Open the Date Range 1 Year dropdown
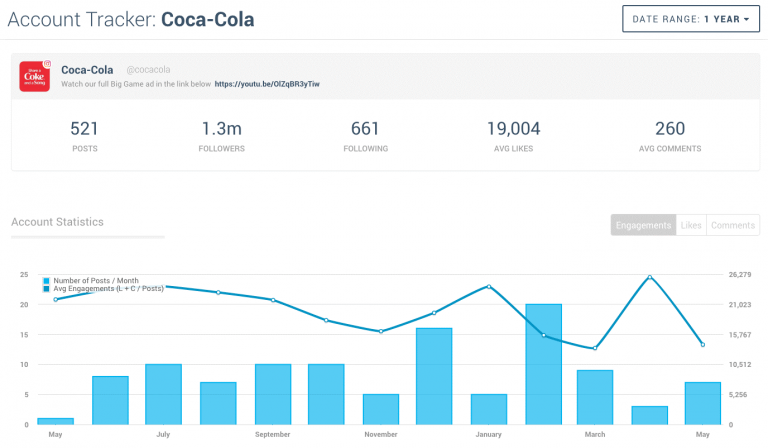The height and width of the screenshot is (448, 768). (x=689, y=19)
